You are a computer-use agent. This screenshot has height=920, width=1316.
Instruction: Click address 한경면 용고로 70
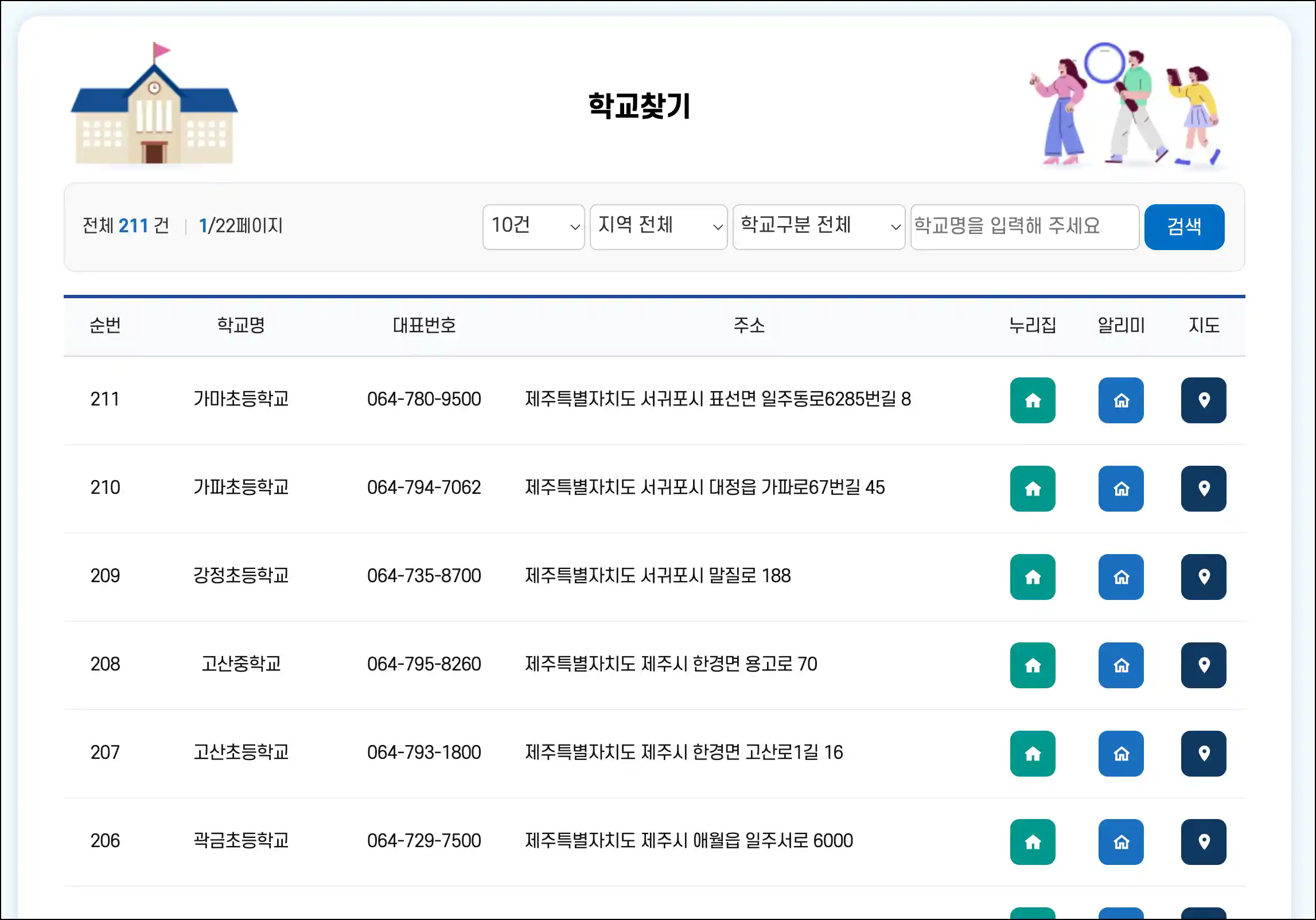pos(755,664)
